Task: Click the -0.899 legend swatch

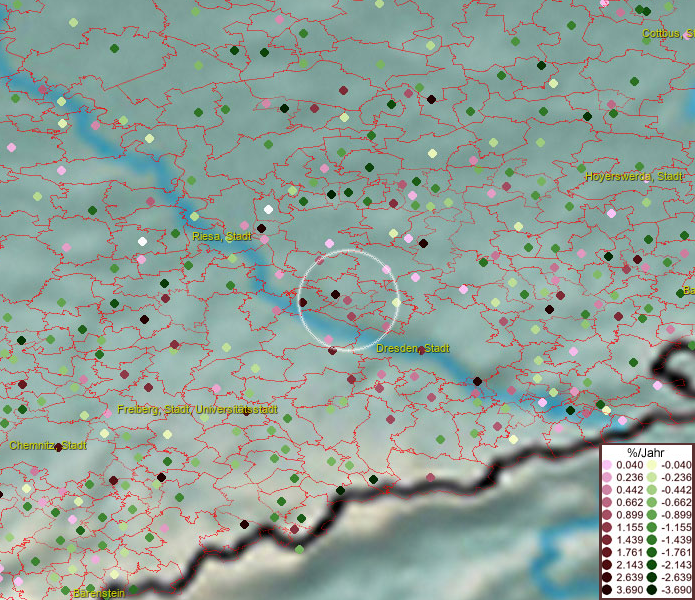Action: [x=652, y=515]
